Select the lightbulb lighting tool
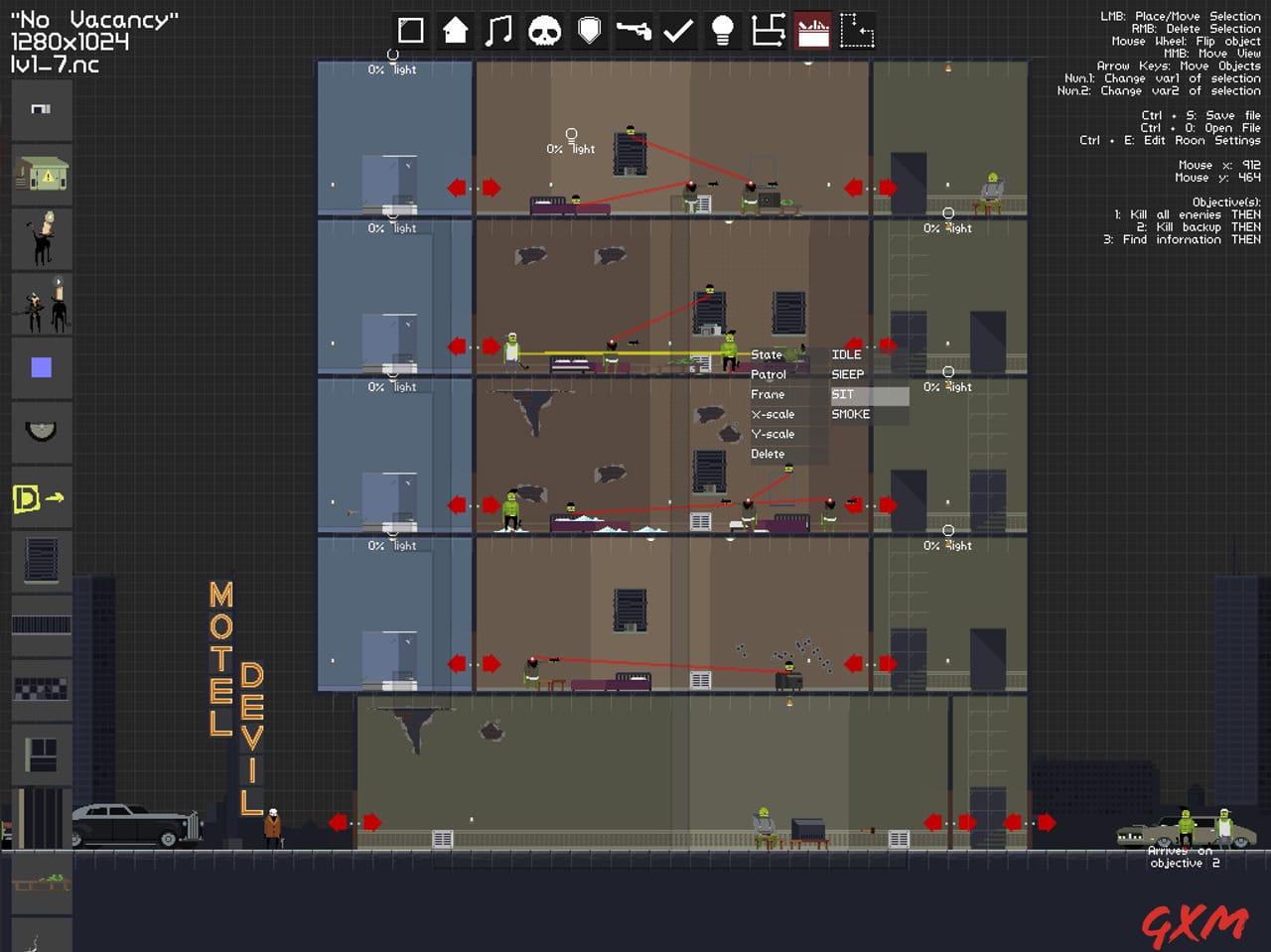This screenshot has width=1271, height=952. [x=722, y=30]
